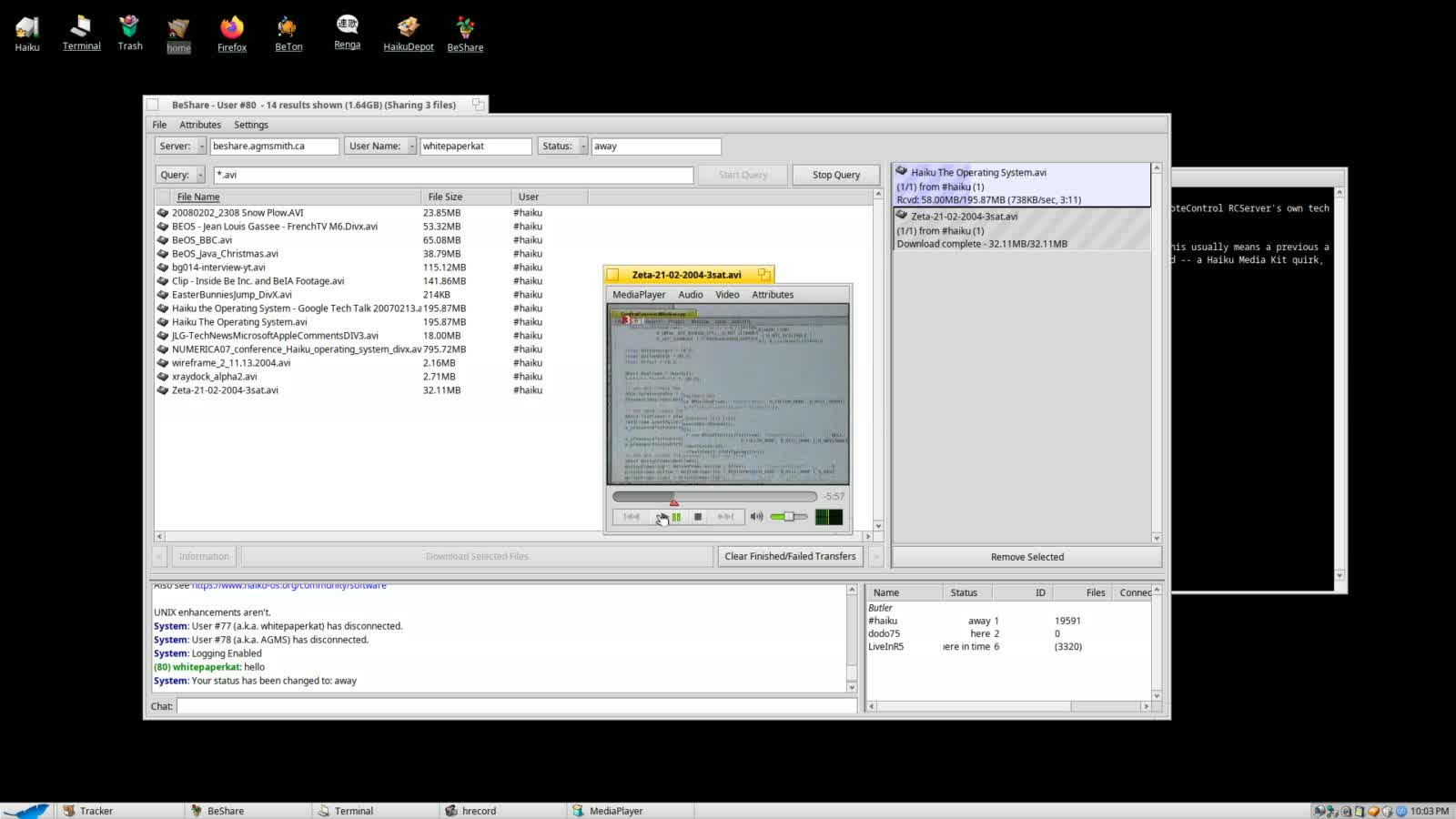Sort results by User column
Viewport: 1456px width, 819px height.
point(550,197)
